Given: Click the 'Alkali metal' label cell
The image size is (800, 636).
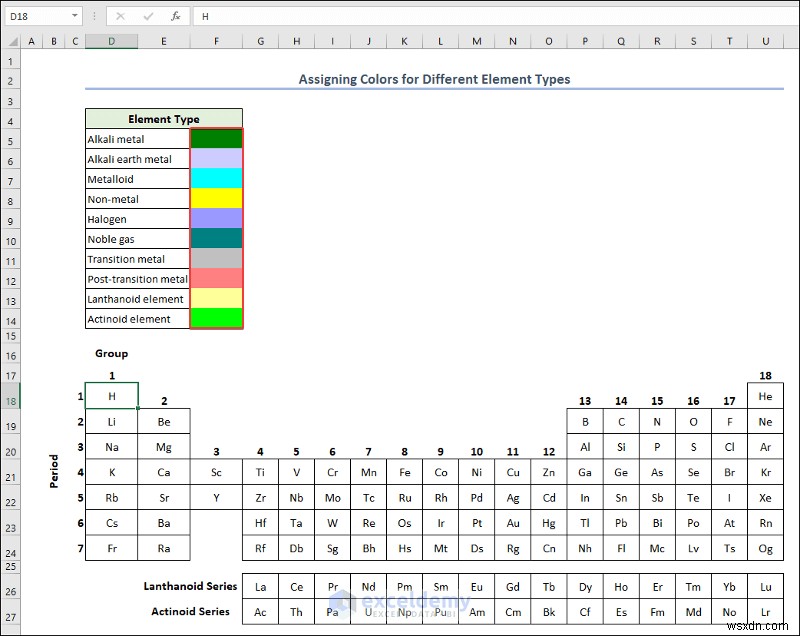Looking at the screenshot, I should coord(137,139).
